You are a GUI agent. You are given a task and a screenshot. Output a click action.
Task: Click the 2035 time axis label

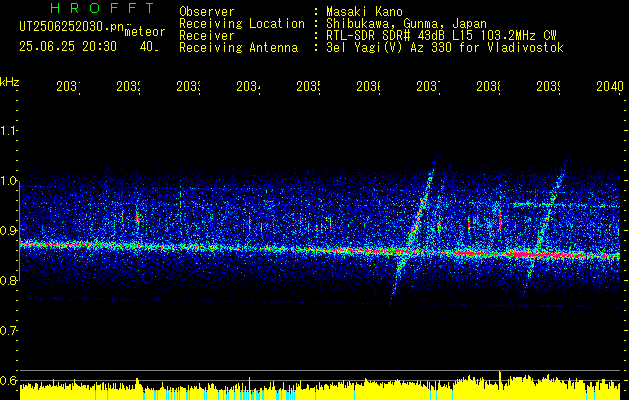click(x=308, y=86)
